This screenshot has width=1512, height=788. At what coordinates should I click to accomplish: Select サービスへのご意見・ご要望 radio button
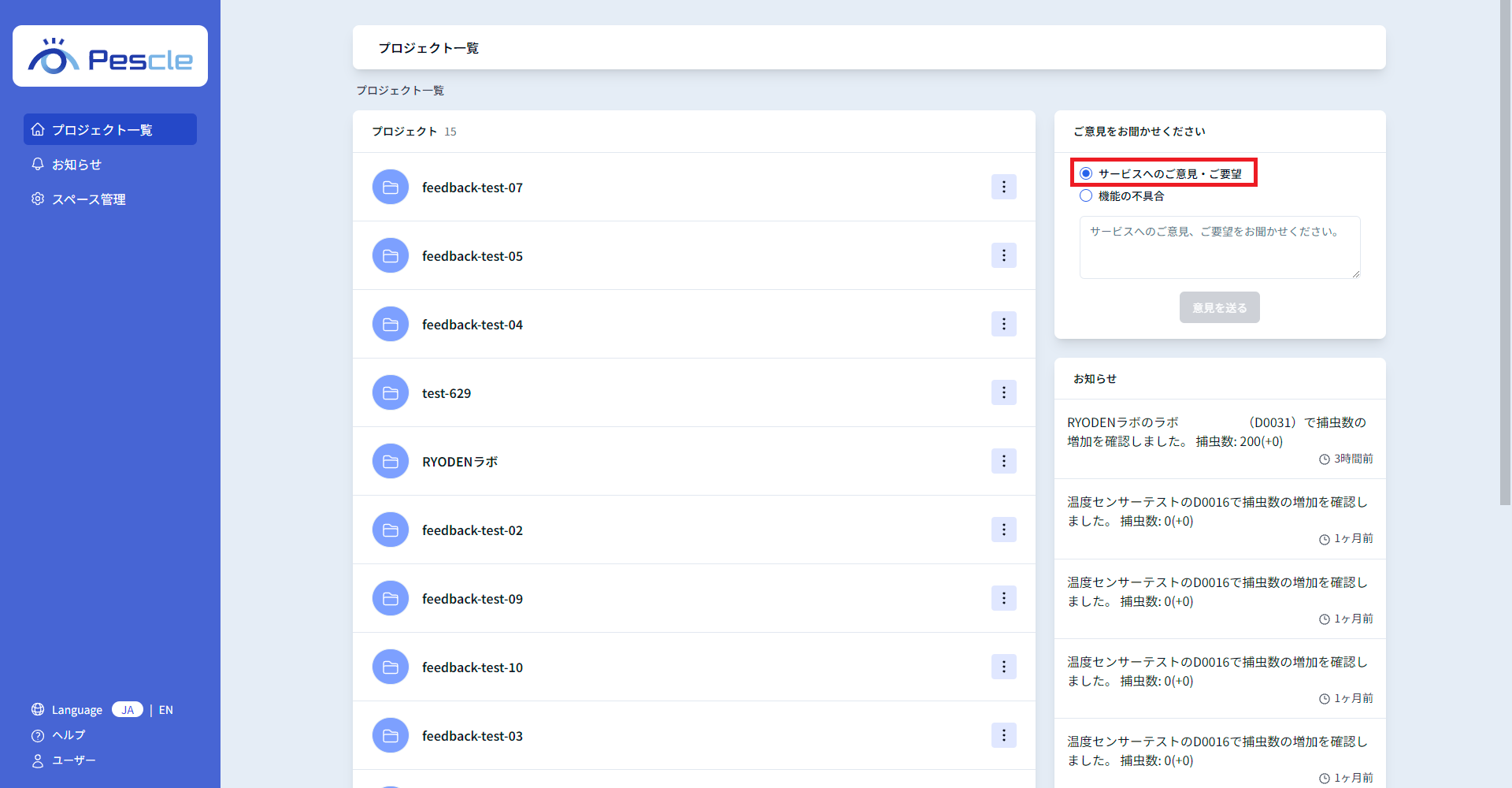(x=1086, y=173)
